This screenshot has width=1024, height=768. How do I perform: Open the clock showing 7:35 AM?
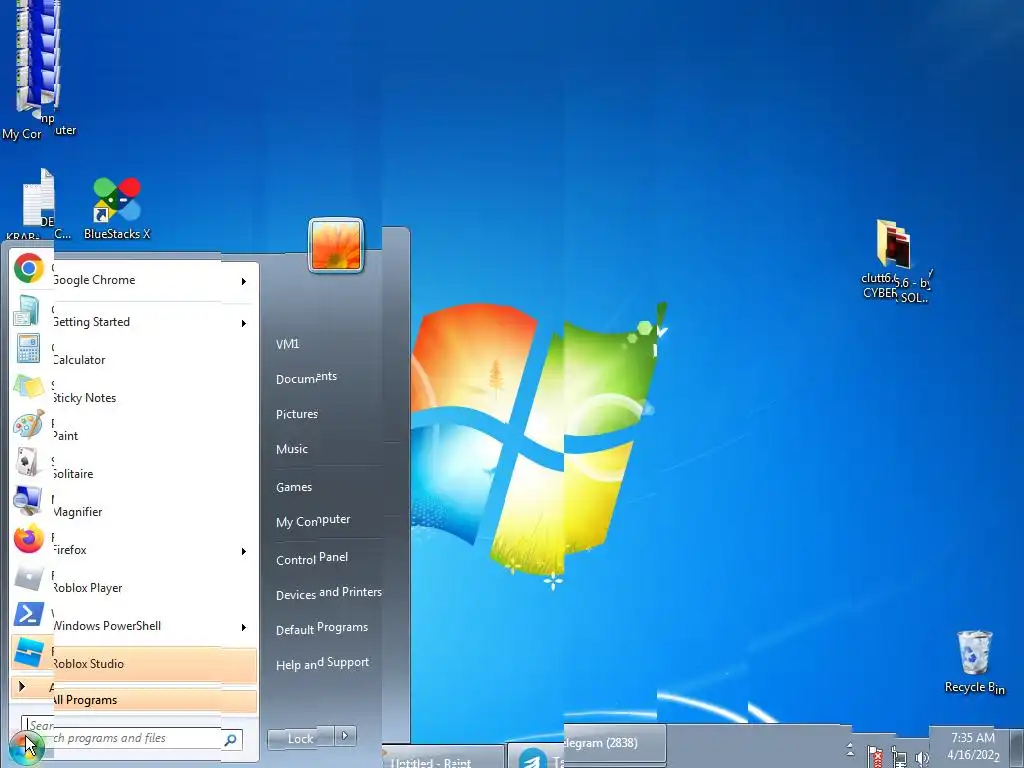(973, 746)
